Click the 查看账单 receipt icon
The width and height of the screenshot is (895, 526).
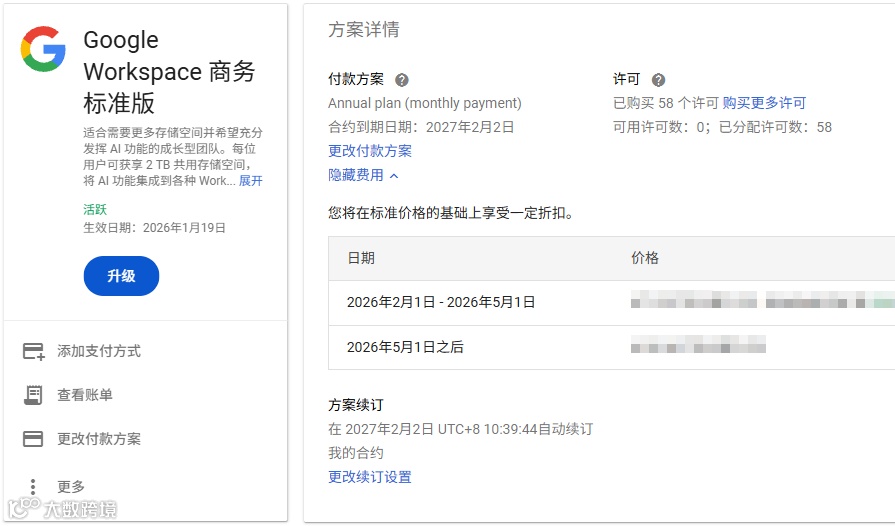[33, 395]
